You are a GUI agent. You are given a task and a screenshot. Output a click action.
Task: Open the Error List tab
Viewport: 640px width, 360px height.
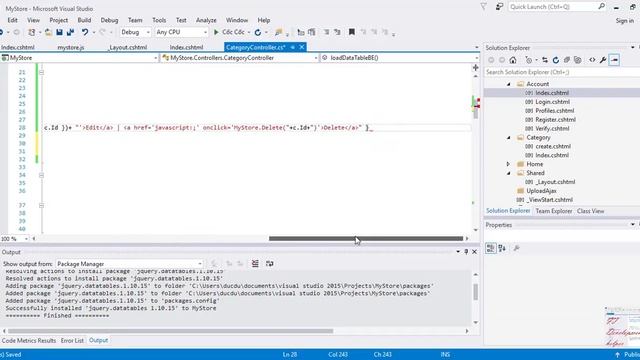(72, 340)
